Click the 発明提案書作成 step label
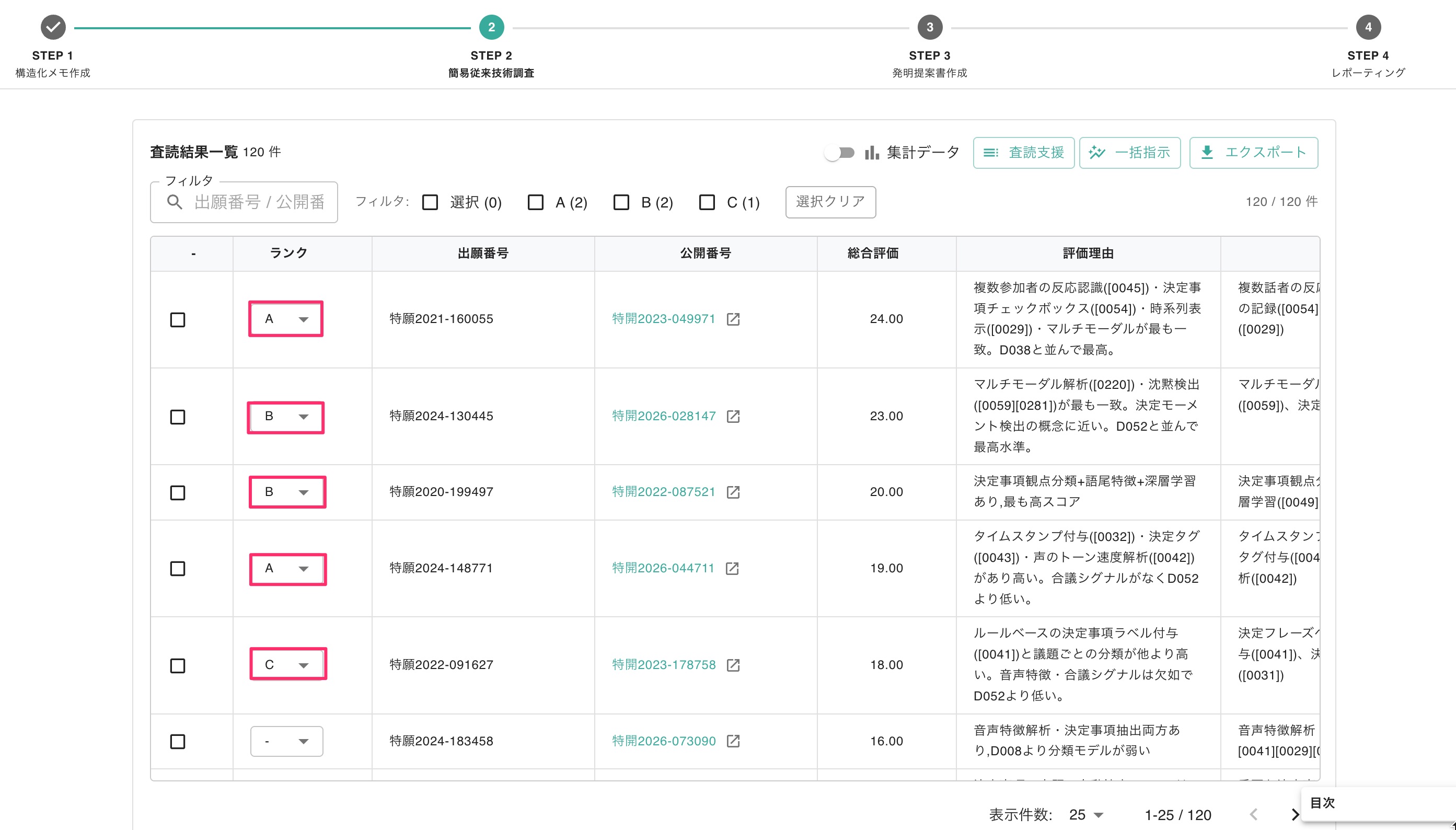Viewport: 1456px width, 830px height. [x=929, y=73]
